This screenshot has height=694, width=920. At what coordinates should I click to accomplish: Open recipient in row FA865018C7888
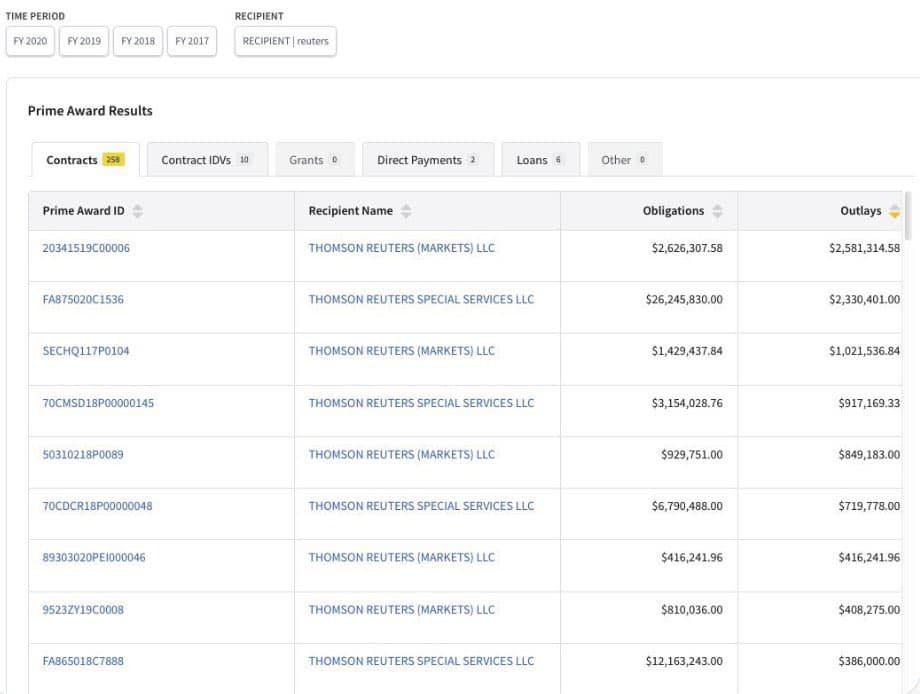pyautogui.click(x=421, y=661)
